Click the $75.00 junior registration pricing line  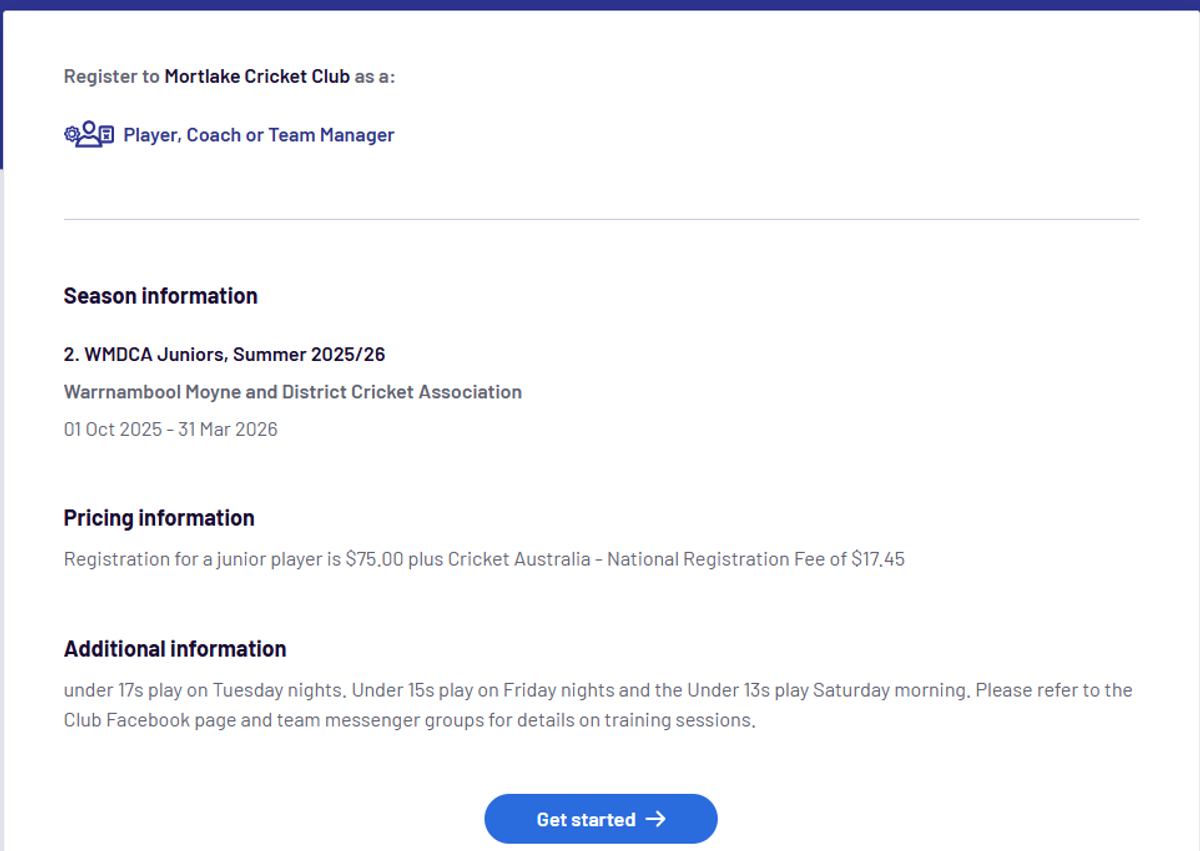point(484,559)
